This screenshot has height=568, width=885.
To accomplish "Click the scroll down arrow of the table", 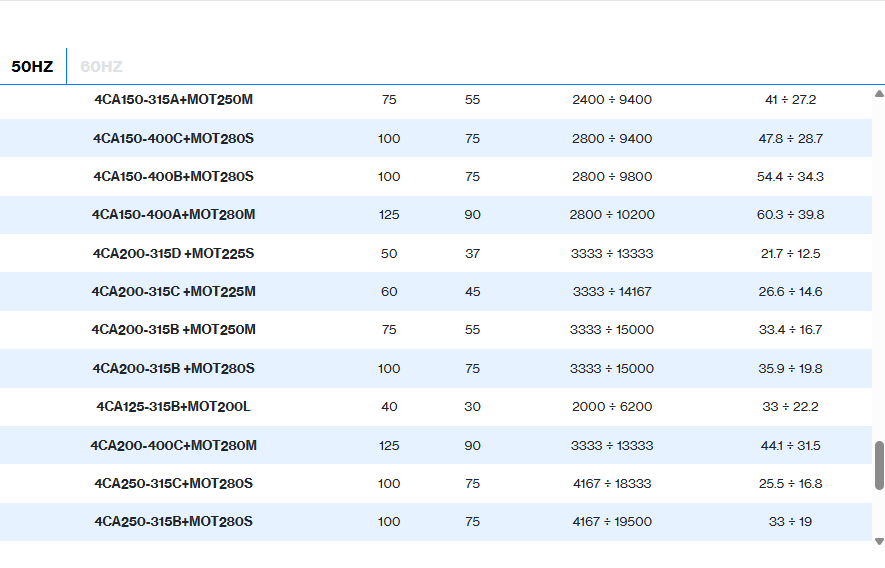I will coord(879,541).
